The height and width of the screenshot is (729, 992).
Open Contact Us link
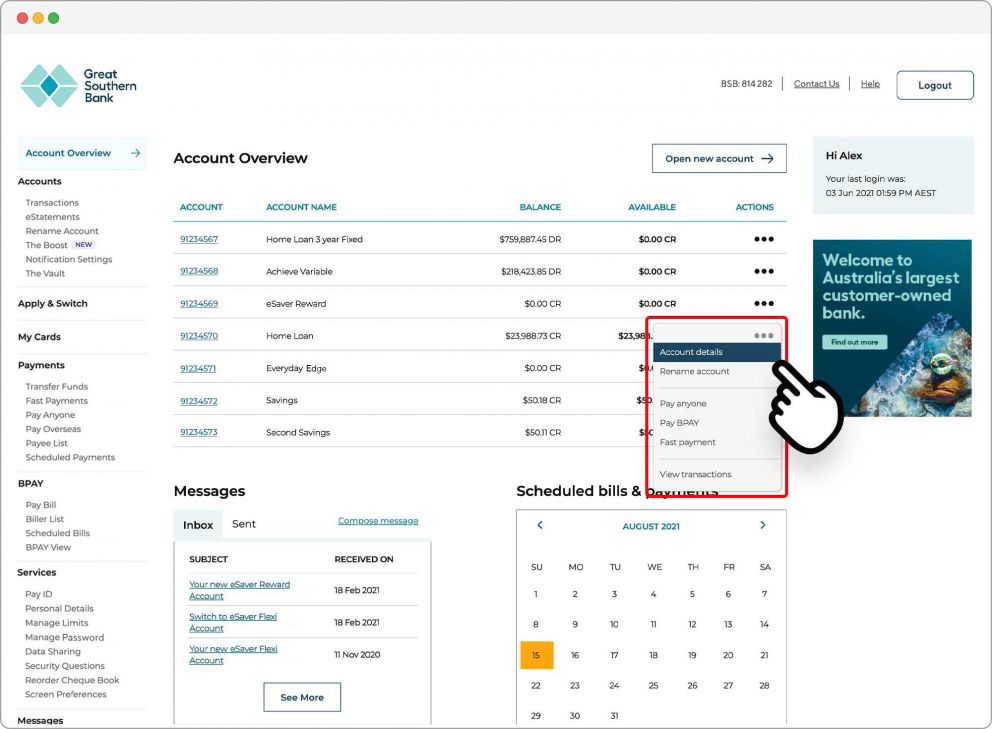817,84
